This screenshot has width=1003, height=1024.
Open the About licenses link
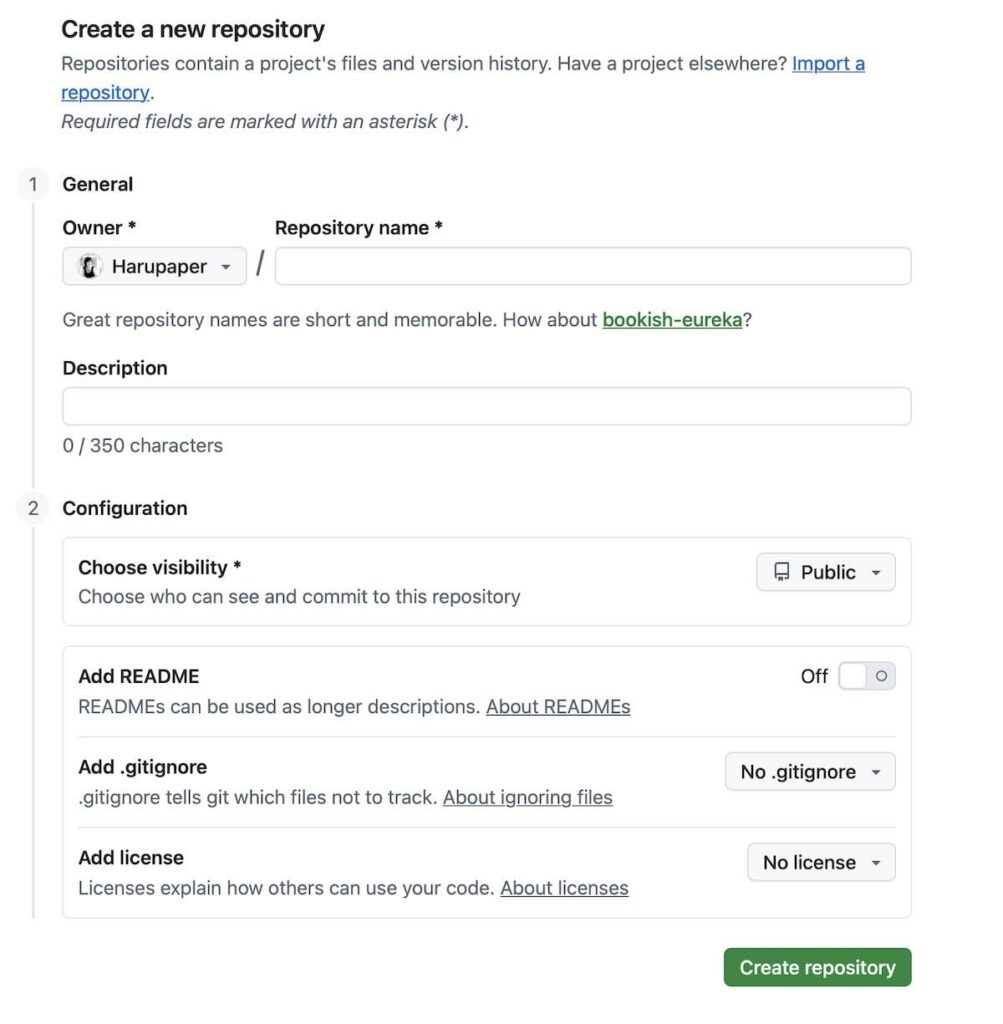point(564,888)
